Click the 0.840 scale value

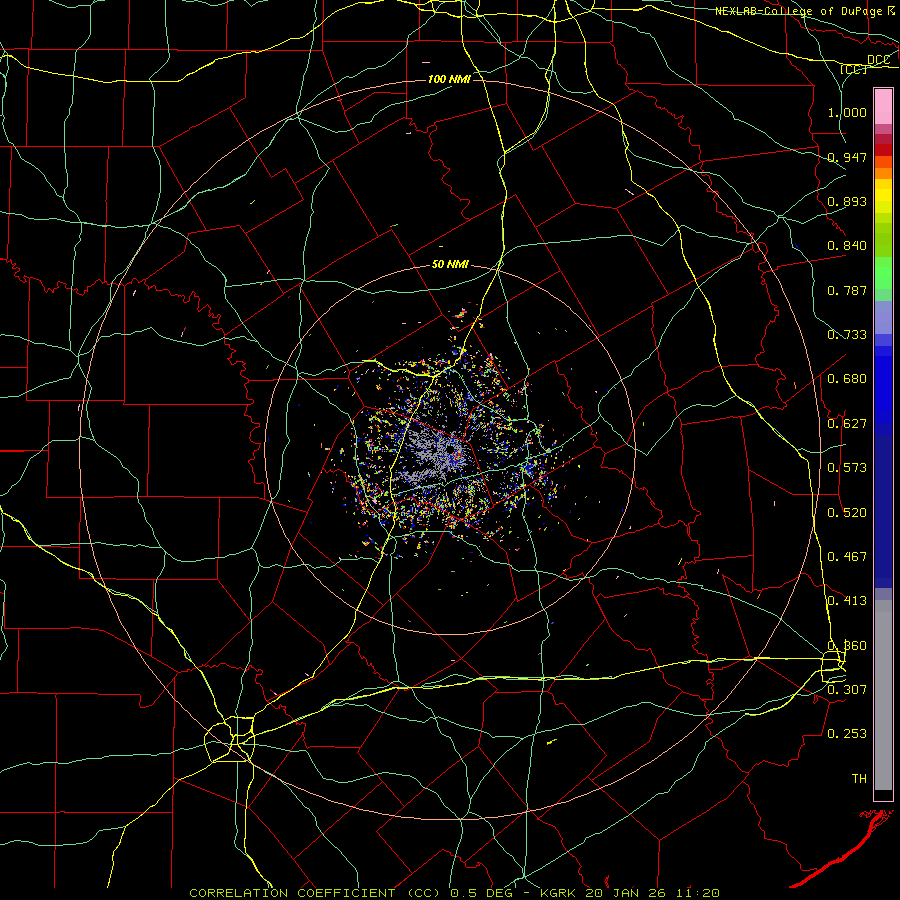pos(847,246)
